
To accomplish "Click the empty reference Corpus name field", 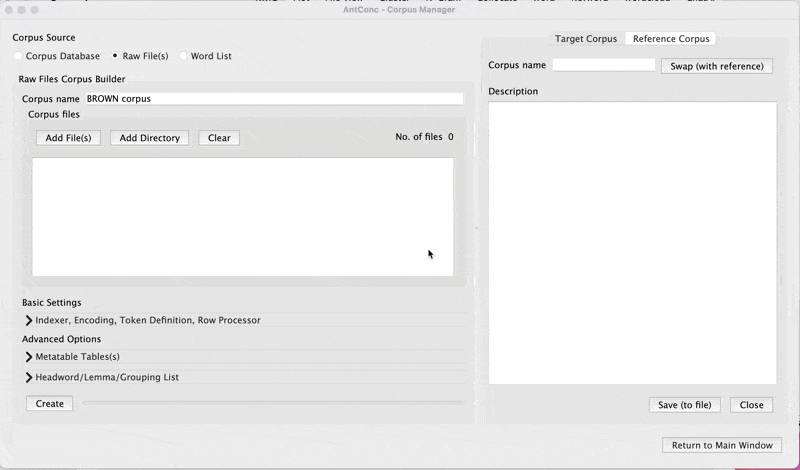I will tap(603, 65).
